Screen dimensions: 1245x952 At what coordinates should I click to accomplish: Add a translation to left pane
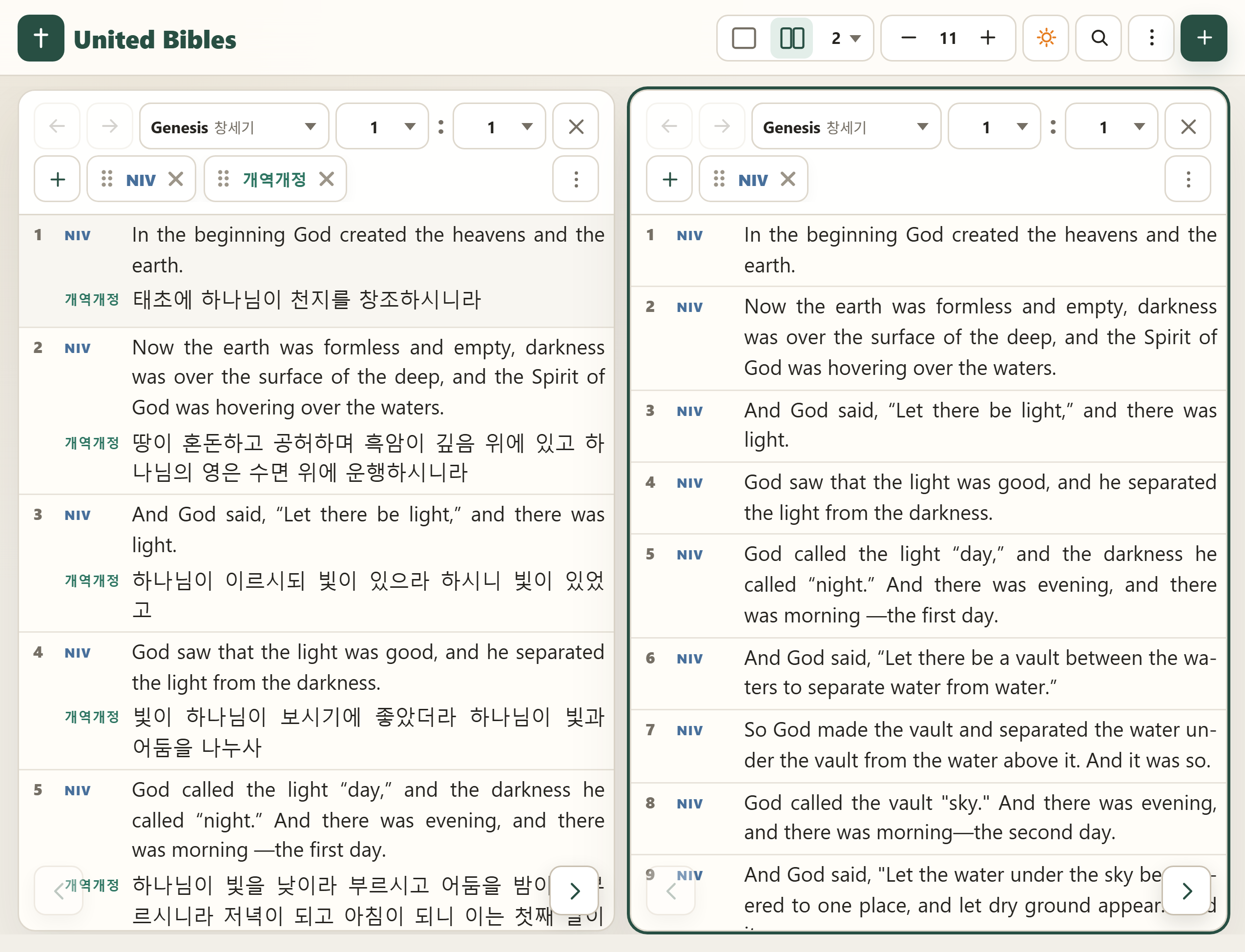click(x=57, y=179)
